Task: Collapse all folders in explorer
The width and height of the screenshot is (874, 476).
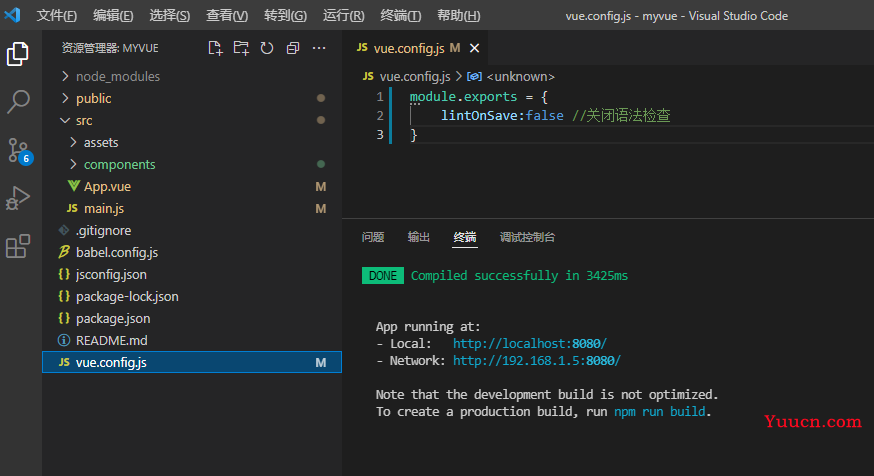Action: click(293, 48)
